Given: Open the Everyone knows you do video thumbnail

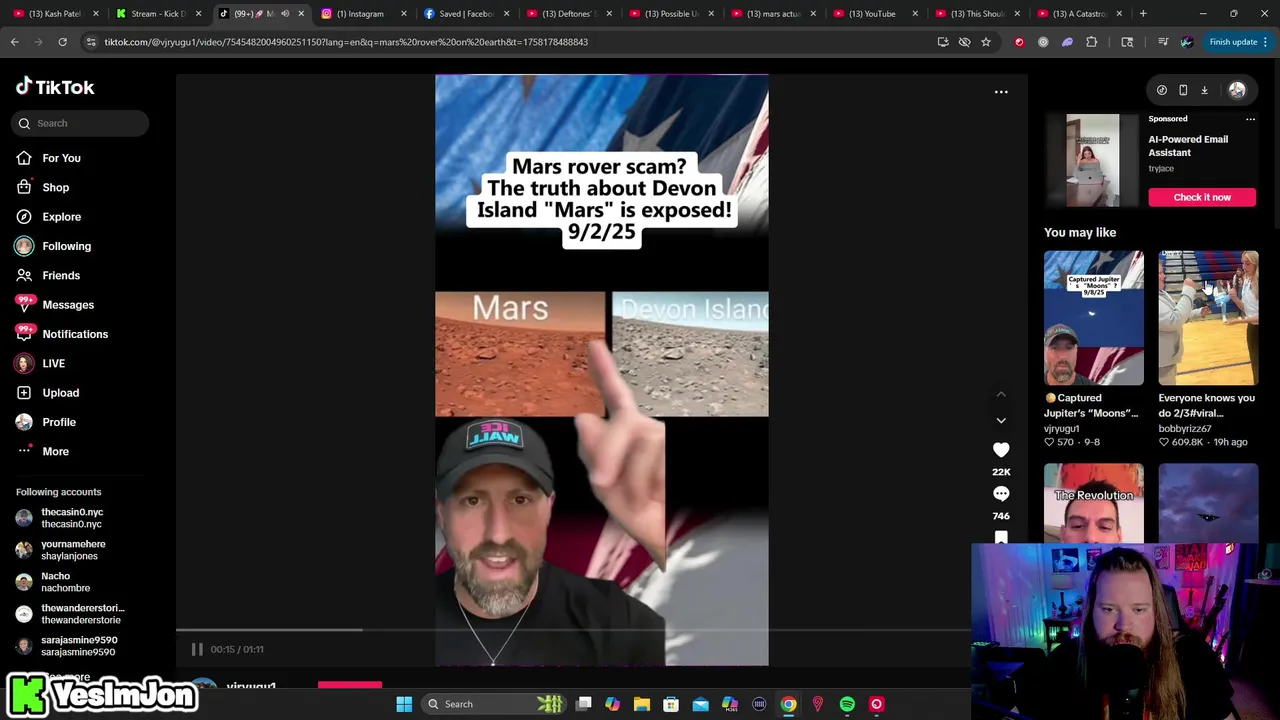Looking at the screenshot, I should point(1208,318).
